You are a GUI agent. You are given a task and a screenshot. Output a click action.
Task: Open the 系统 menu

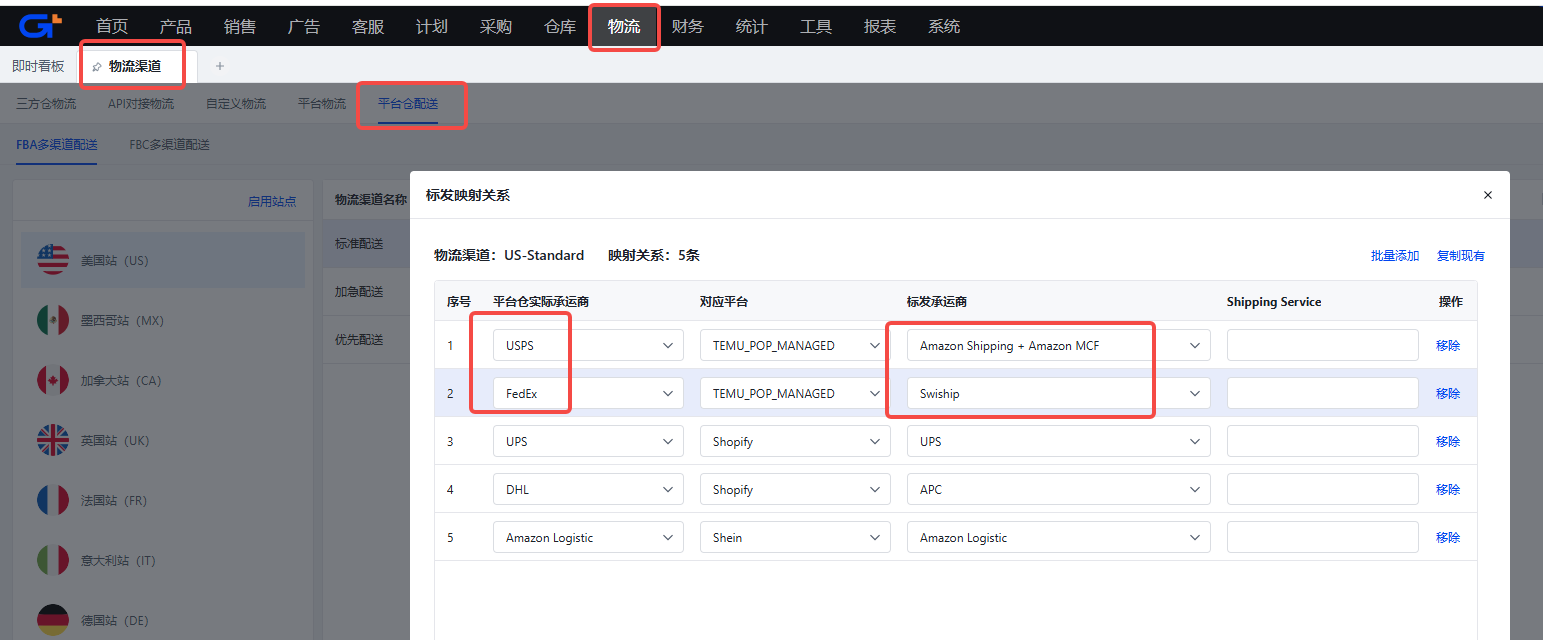click(x=944, y=27)
